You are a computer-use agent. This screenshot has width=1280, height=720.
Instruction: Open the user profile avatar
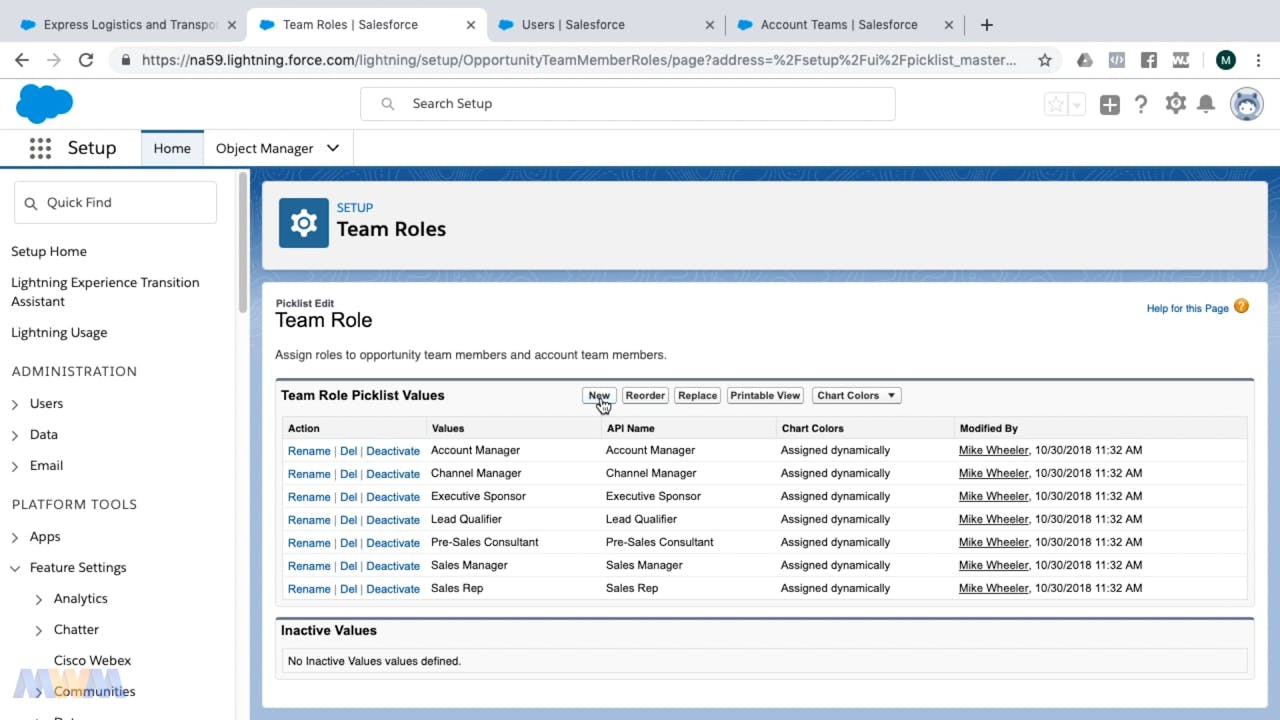click(1246, 104)
